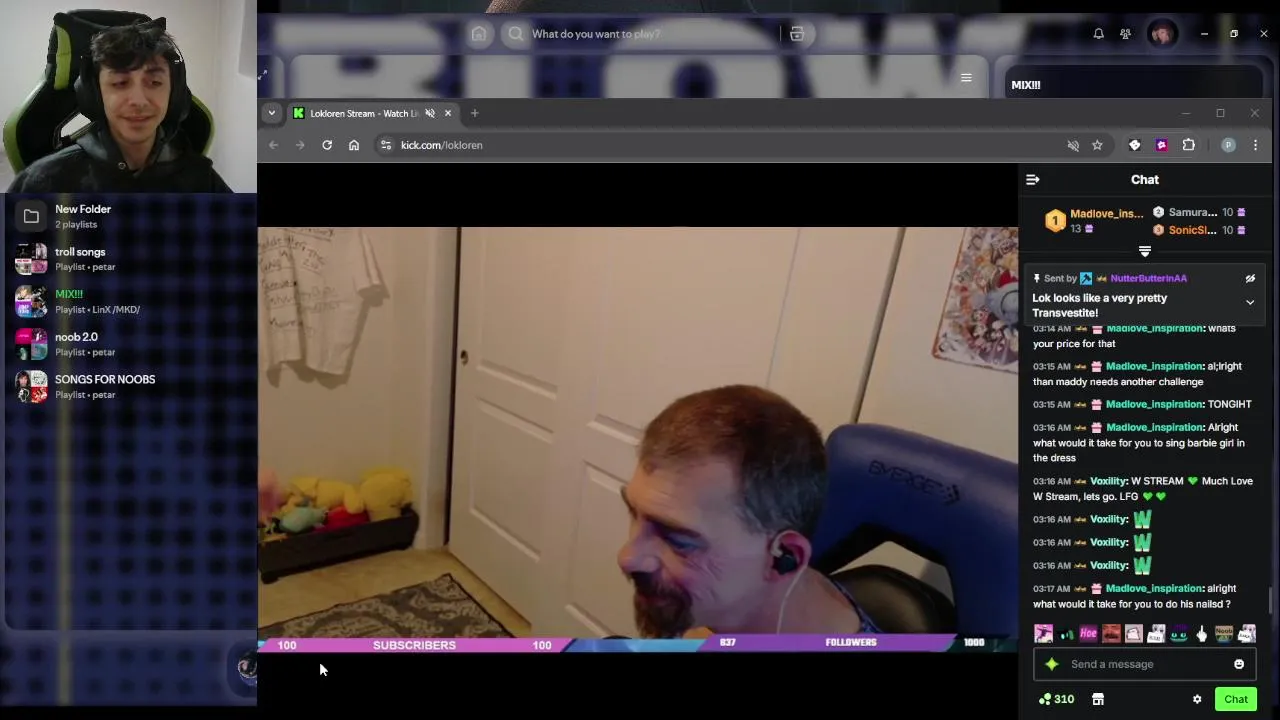Open second gifter Samura... entry

coord(1198,212)
